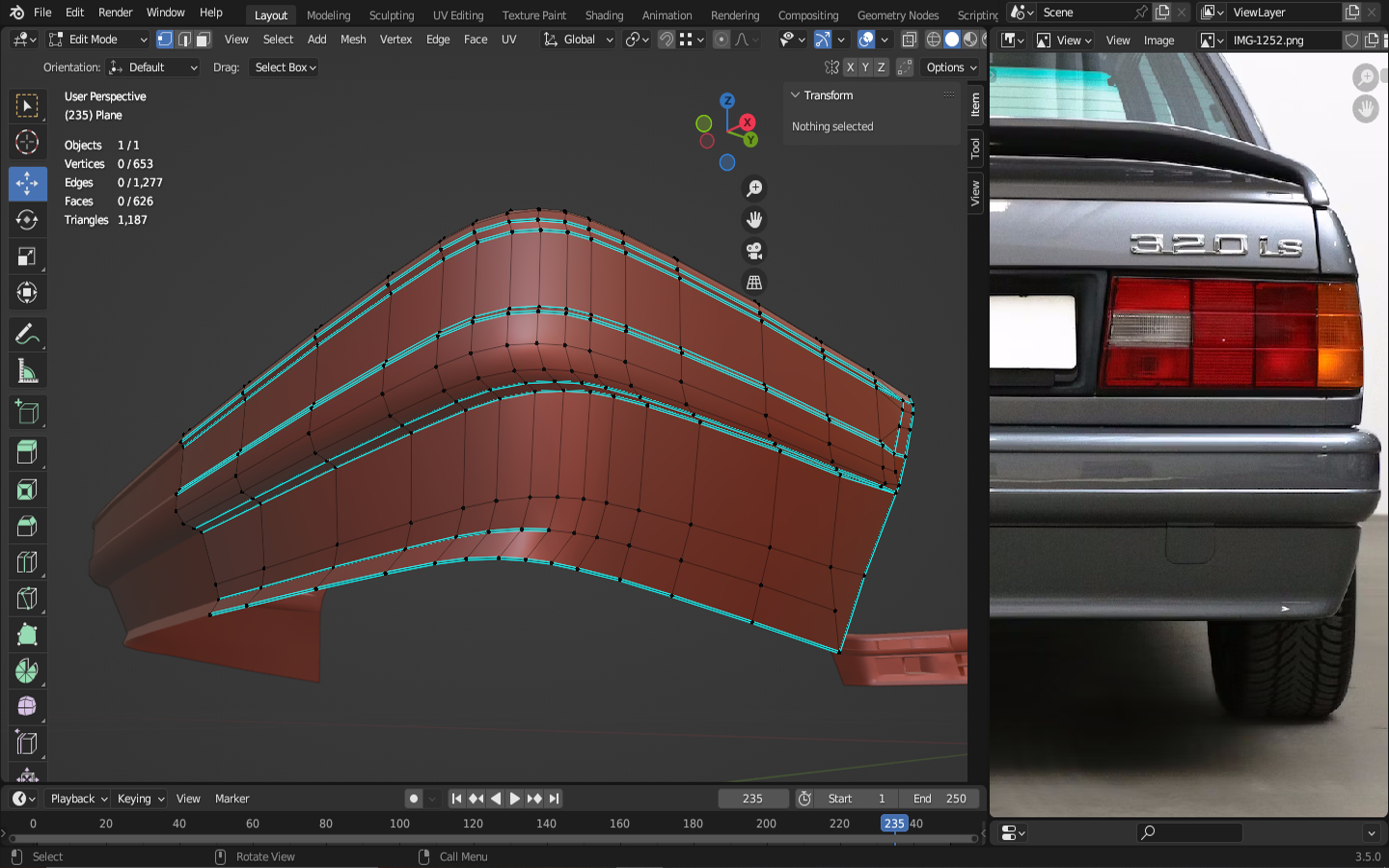Open the Select Box drag dropdown
The image size is (1389, 868).
click(x=285, y=68)
